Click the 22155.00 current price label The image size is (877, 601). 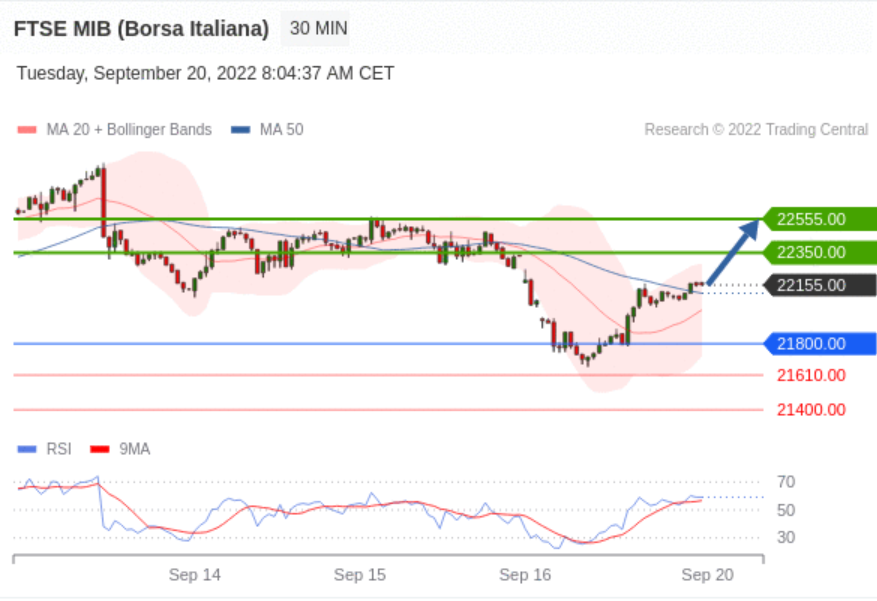[819, 285]
